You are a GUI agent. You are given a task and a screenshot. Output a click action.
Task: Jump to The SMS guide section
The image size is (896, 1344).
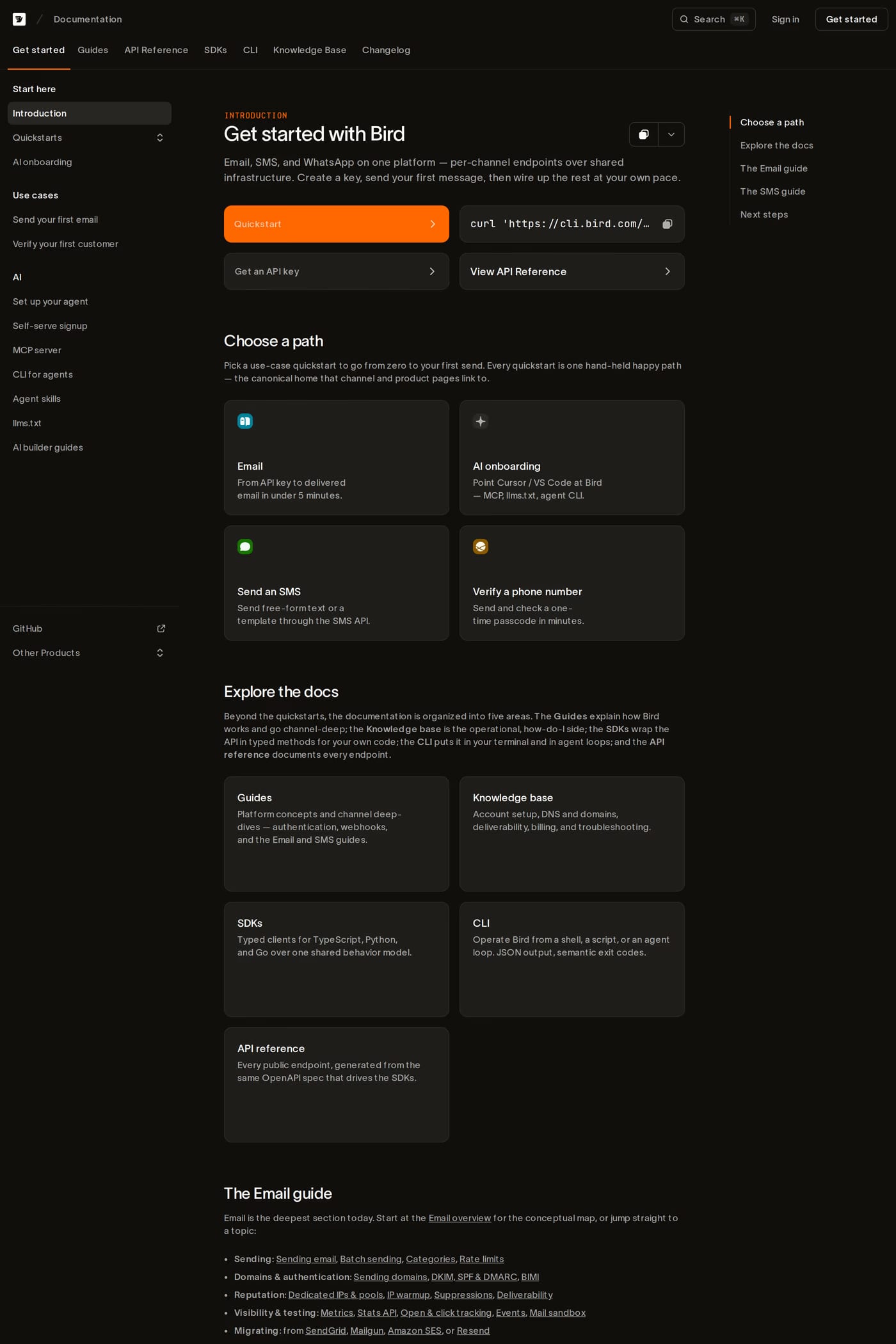coord(772,191)
